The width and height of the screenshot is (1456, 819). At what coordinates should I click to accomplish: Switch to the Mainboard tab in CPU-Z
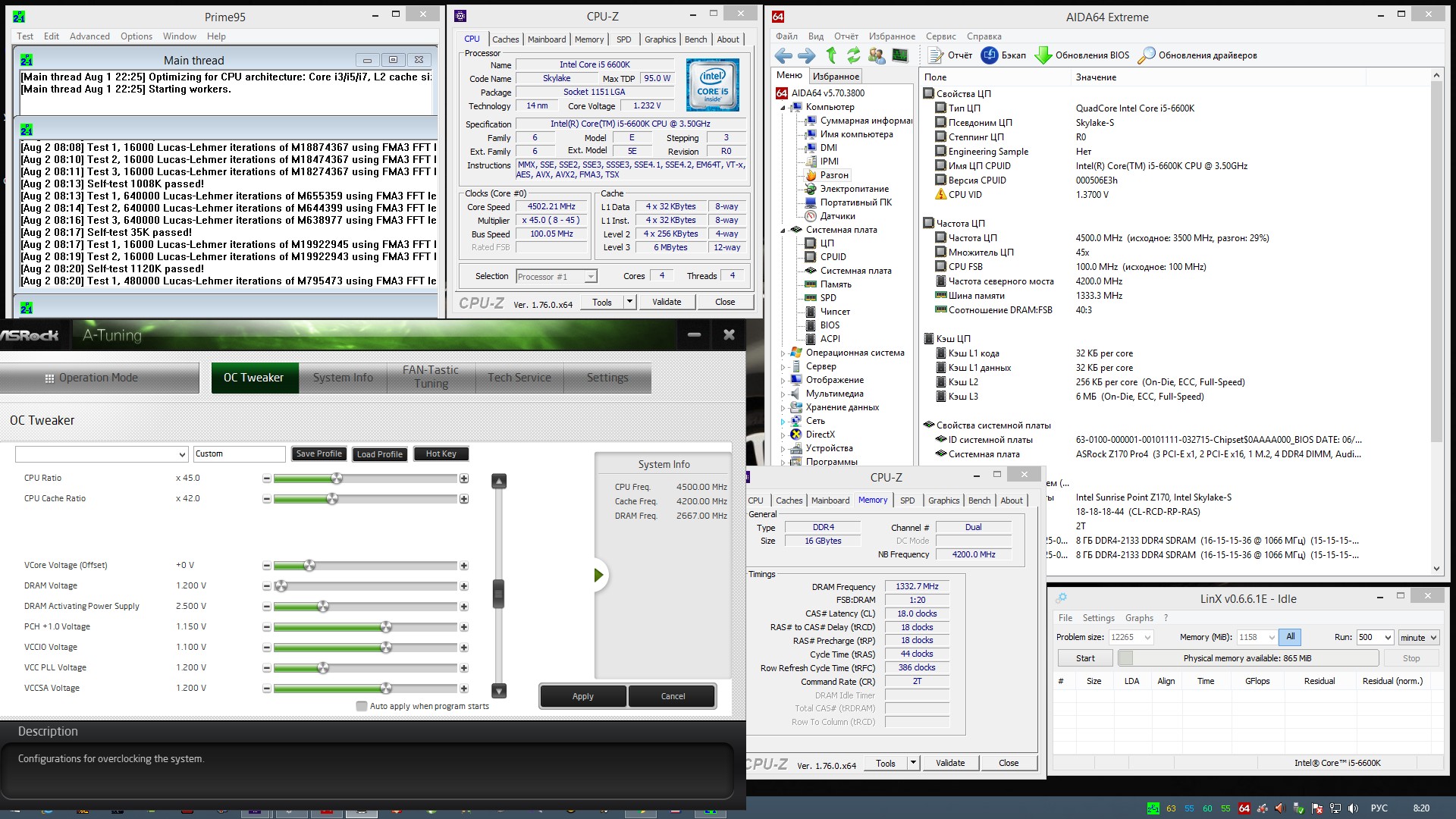tap(547, 39)
